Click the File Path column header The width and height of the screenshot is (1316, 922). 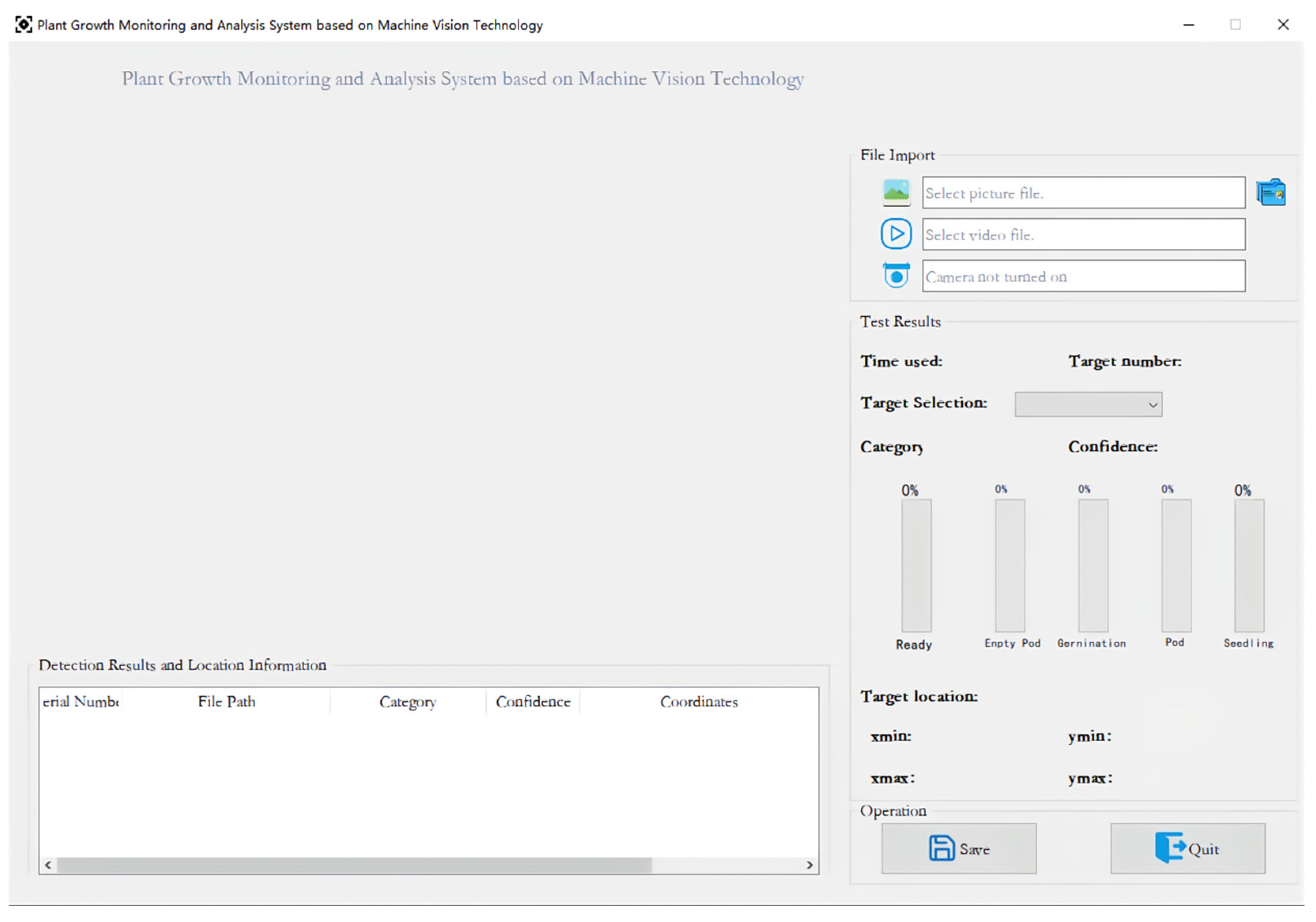pos(226,702)
